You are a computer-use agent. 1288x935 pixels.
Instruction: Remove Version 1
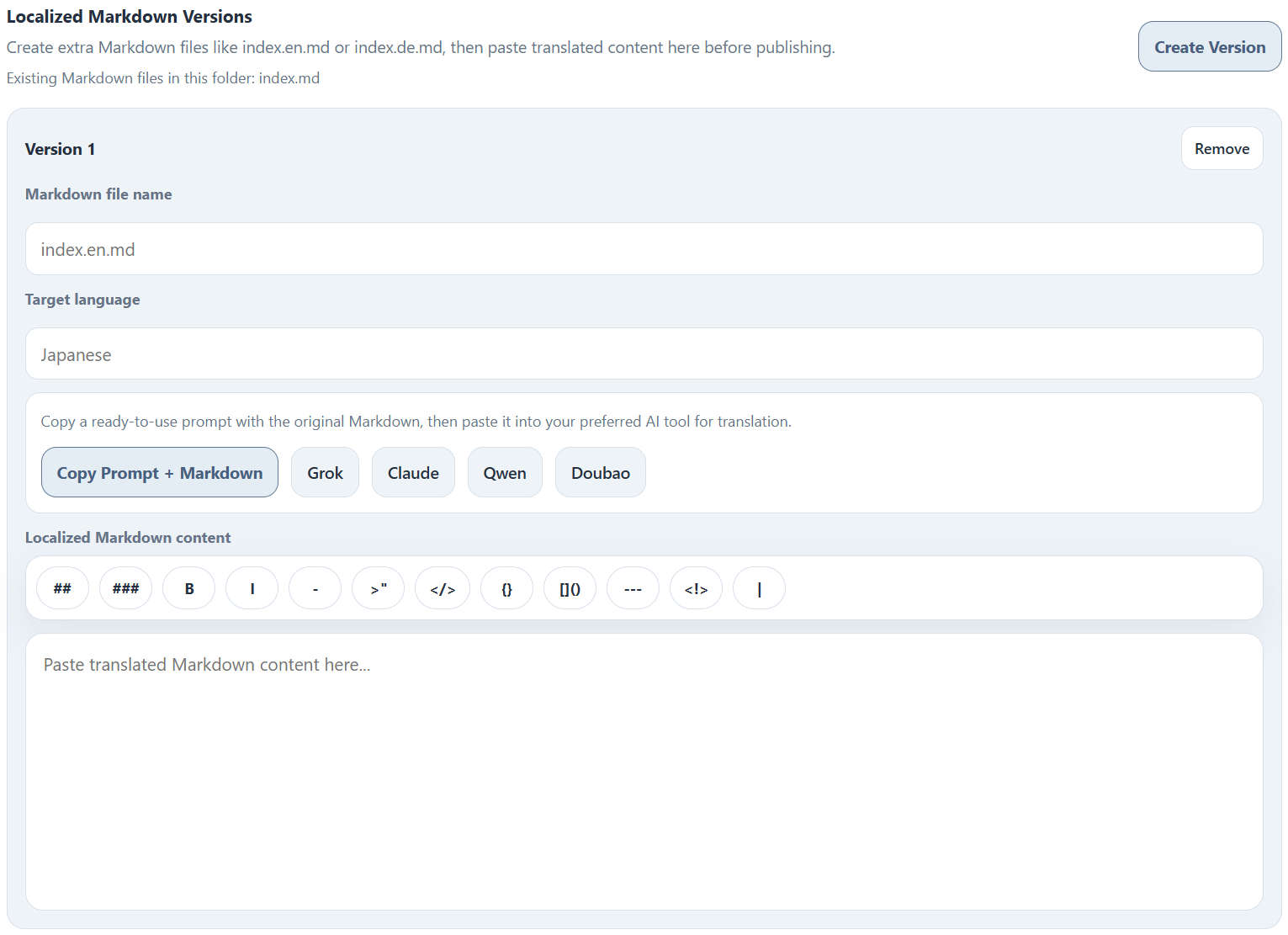(x=1222, y=149)
